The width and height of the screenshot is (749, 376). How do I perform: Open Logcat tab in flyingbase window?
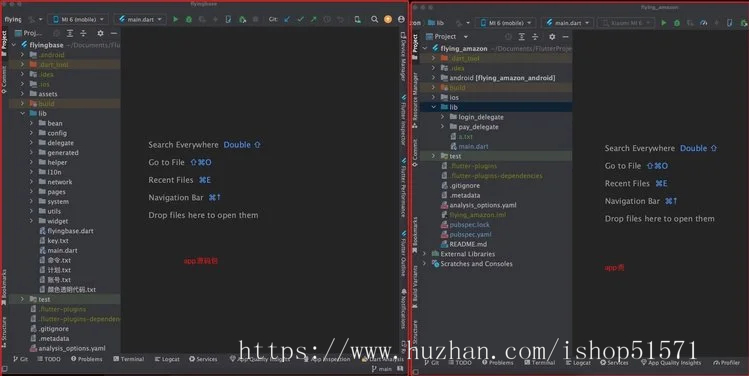coord(167,359)
